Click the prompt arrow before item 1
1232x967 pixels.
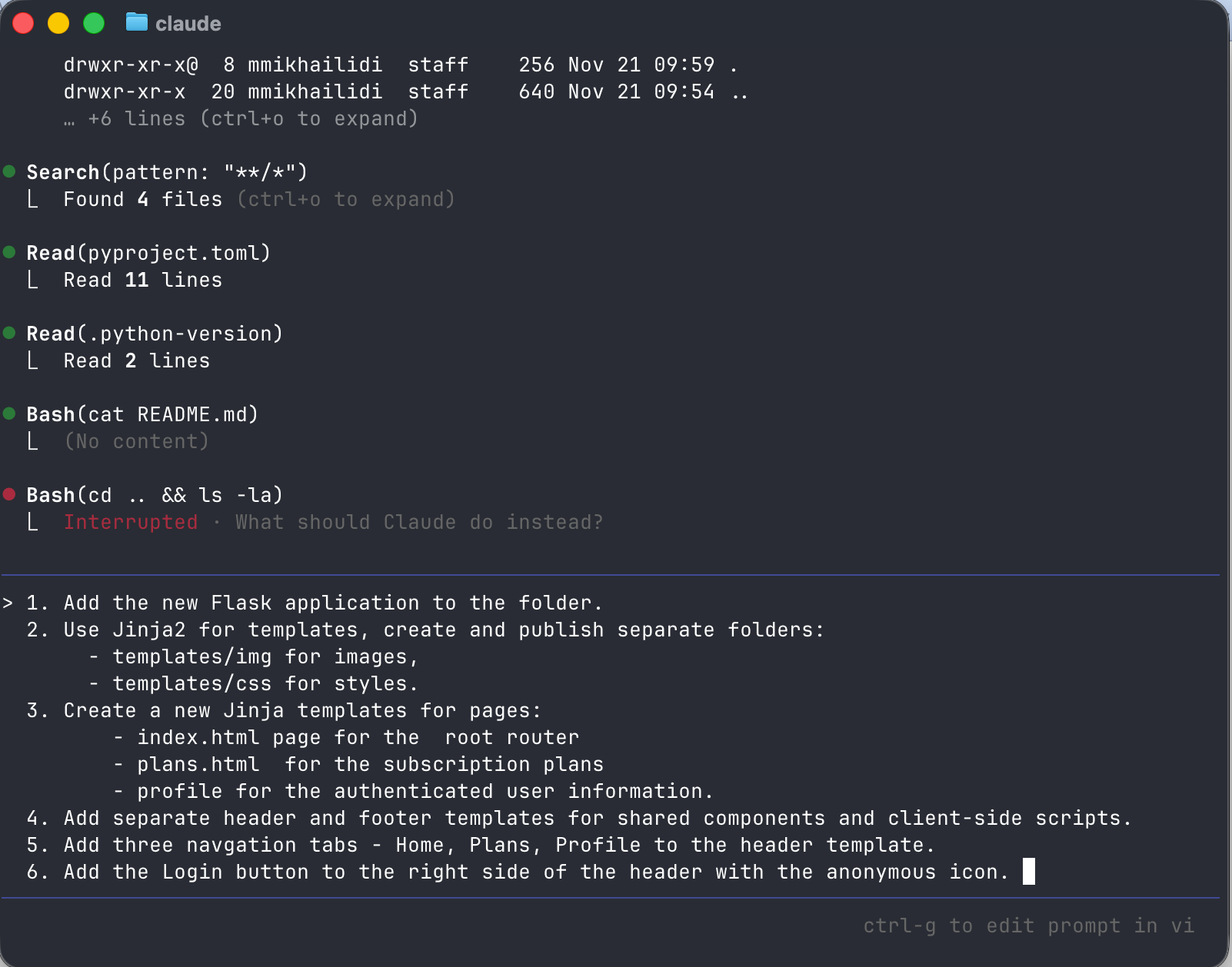coord(8,603)
